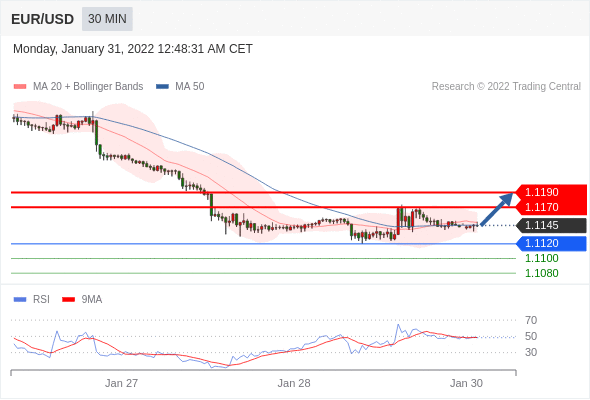Click the 1.1080 green support label
590x400 pixels.
click(x=541, y=274)
